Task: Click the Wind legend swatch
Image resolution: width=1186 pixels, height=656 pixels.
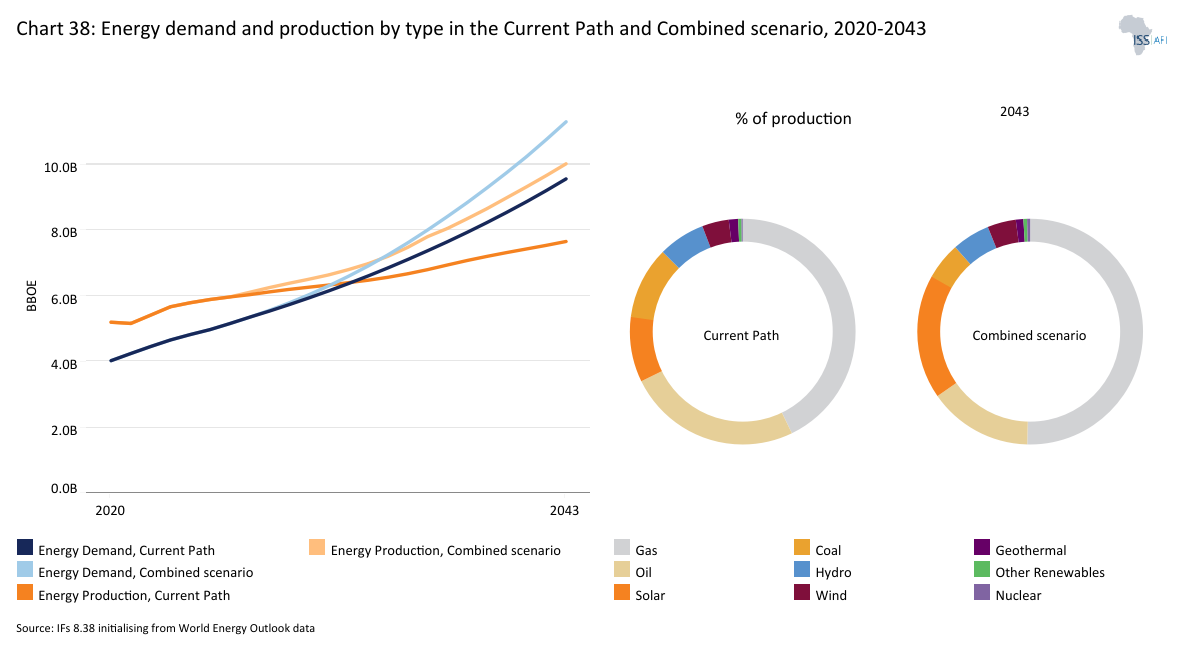Action: pos(801,593)
